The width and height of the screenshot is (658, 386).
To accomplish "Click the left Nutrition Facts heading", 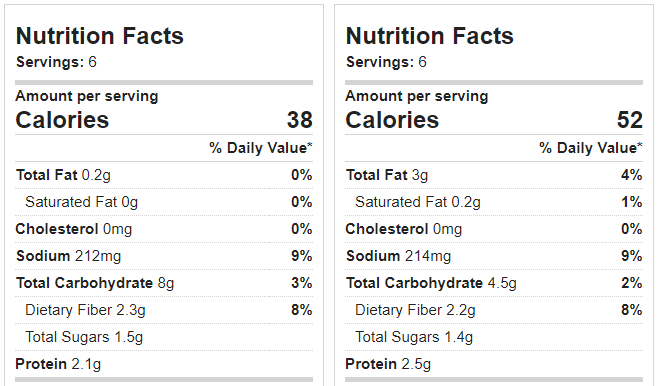I will tap(100, 36).
